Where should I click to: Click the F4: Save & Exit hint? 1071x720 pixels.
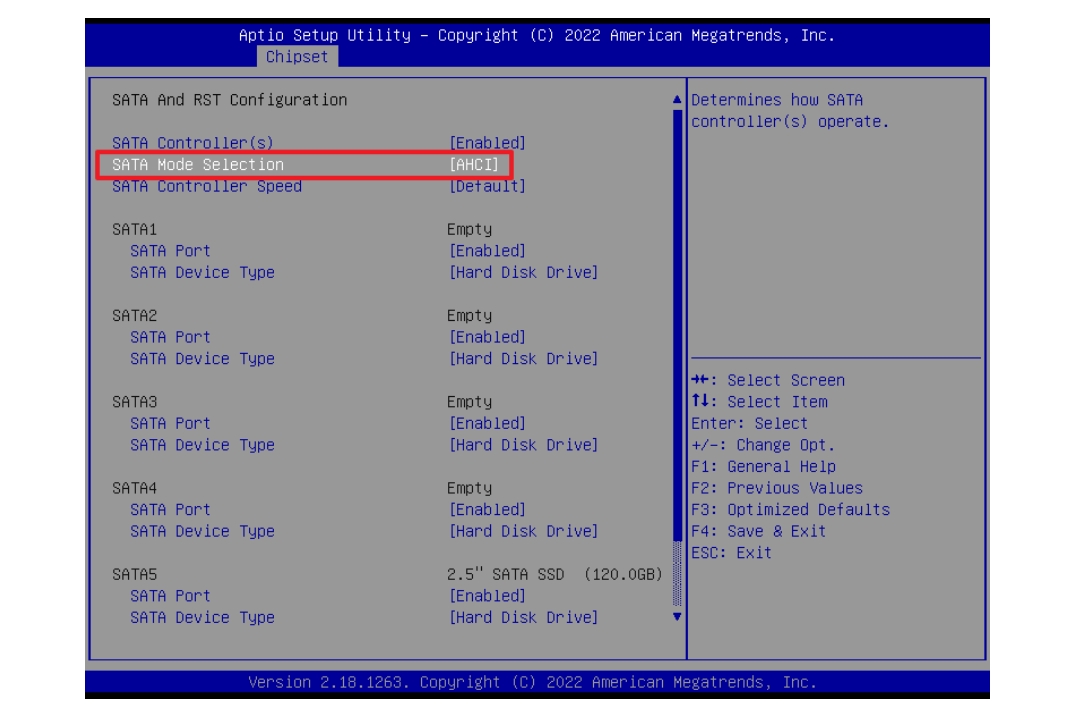758,531
